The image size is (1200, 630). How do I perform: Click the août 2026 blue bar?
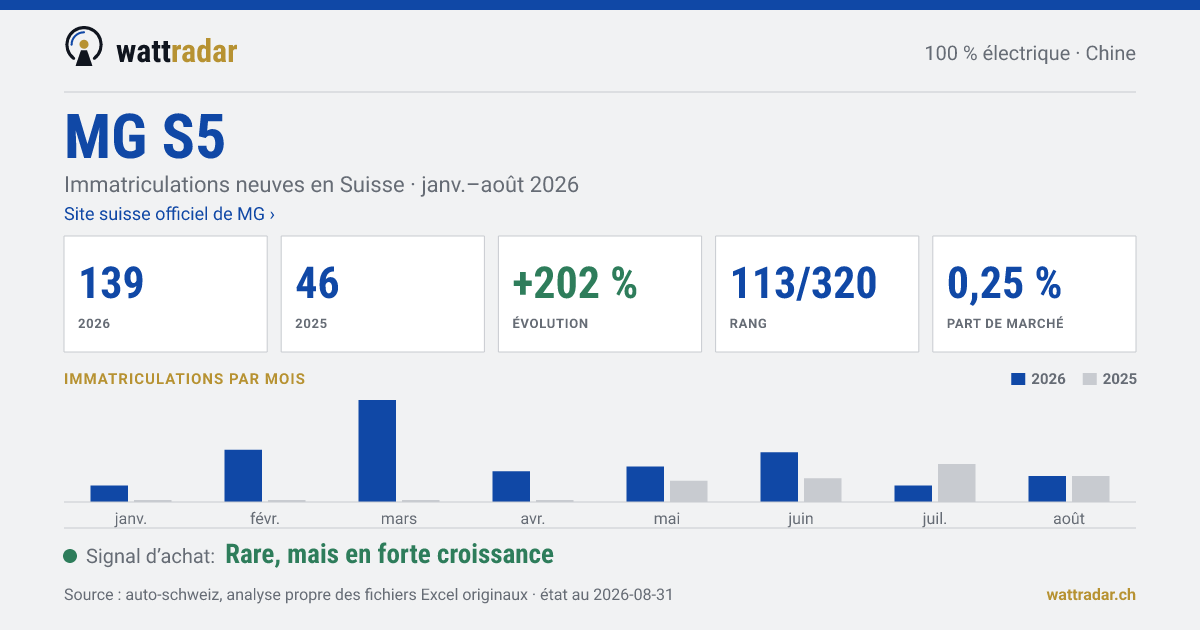pos(1047,489)
